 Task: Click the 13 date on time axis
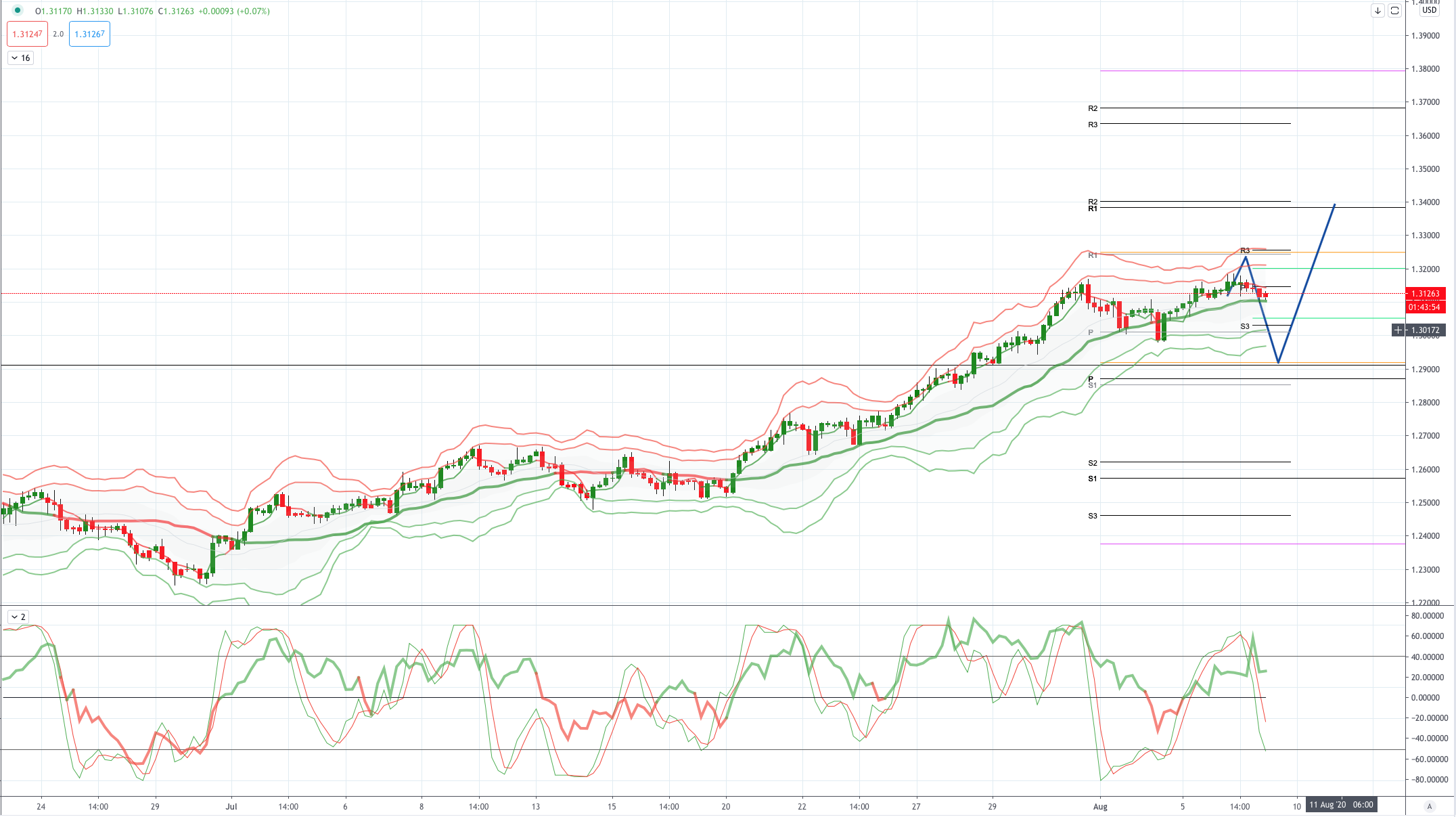coord(536,806)
